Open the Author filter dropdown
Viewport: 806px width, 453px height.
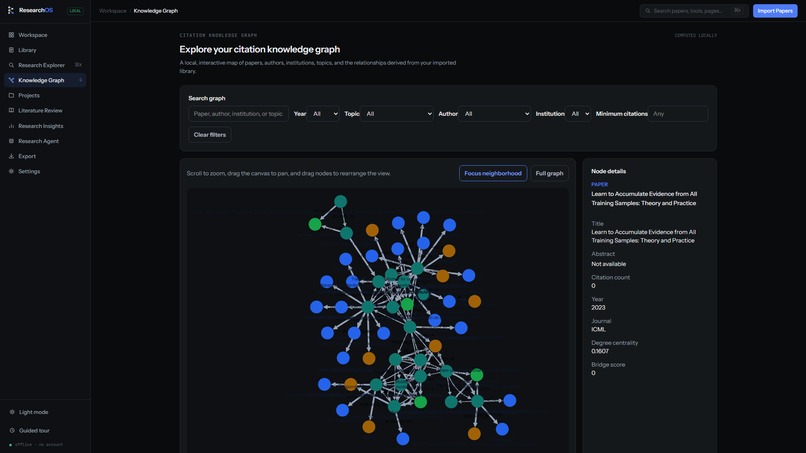click(494, 114)
